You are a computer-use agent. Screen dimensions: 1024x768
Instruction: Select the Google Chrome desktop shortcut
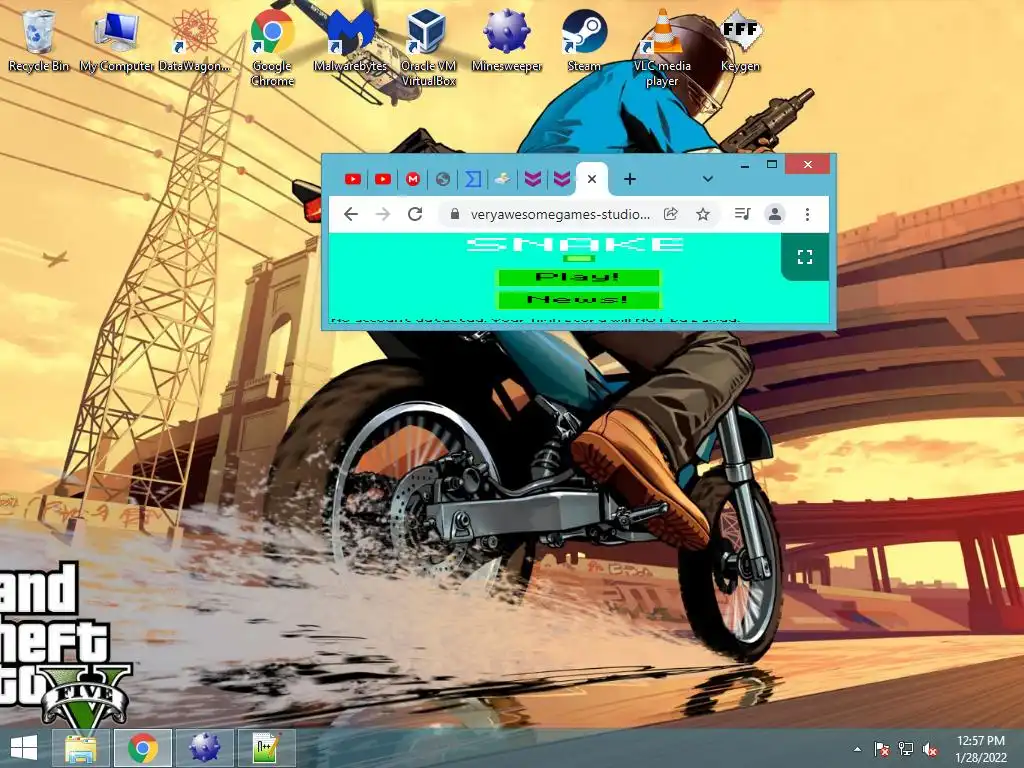point(272,47)
